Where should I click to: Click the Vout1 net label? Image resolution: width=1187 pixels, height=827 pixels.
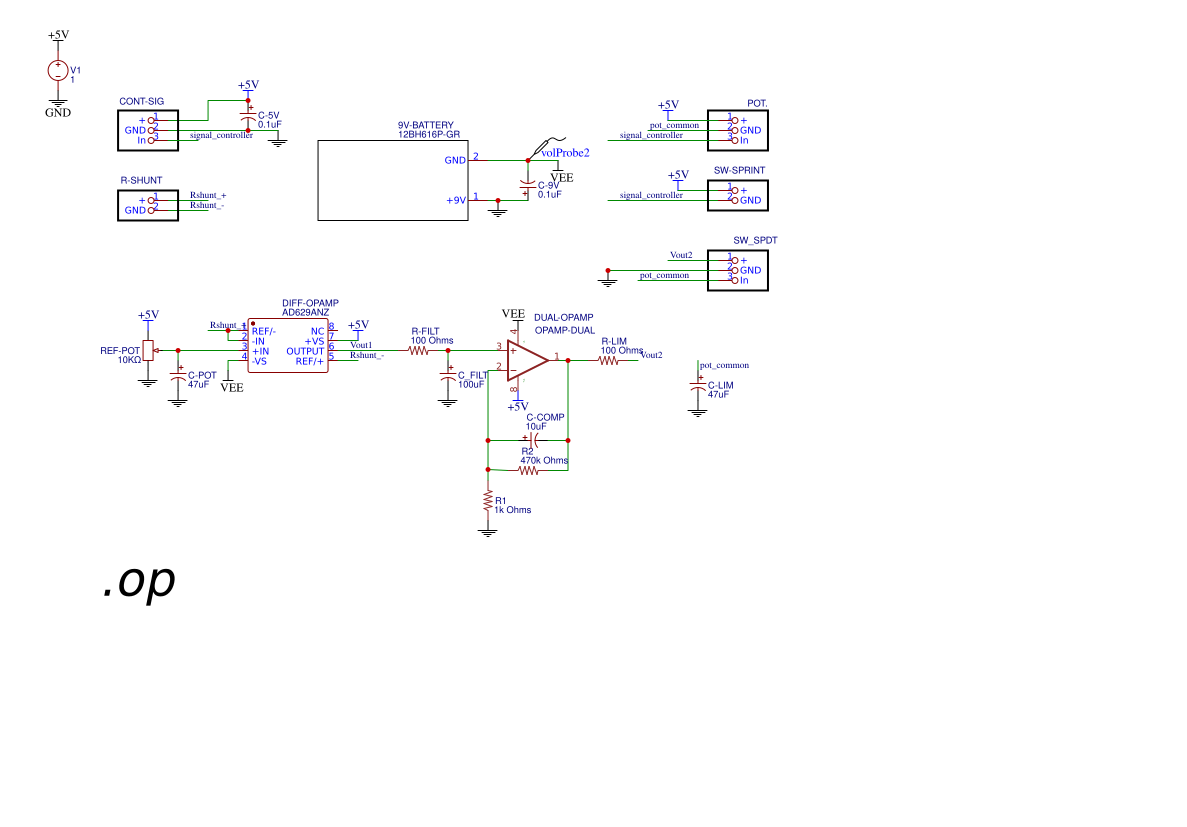[361, 345]
